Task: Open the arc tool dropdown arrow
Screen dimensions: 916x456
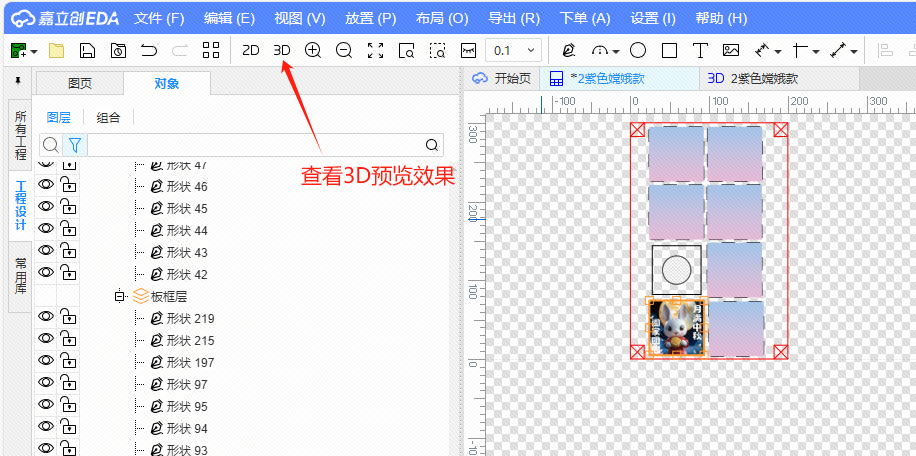Action: coord(615,50)
